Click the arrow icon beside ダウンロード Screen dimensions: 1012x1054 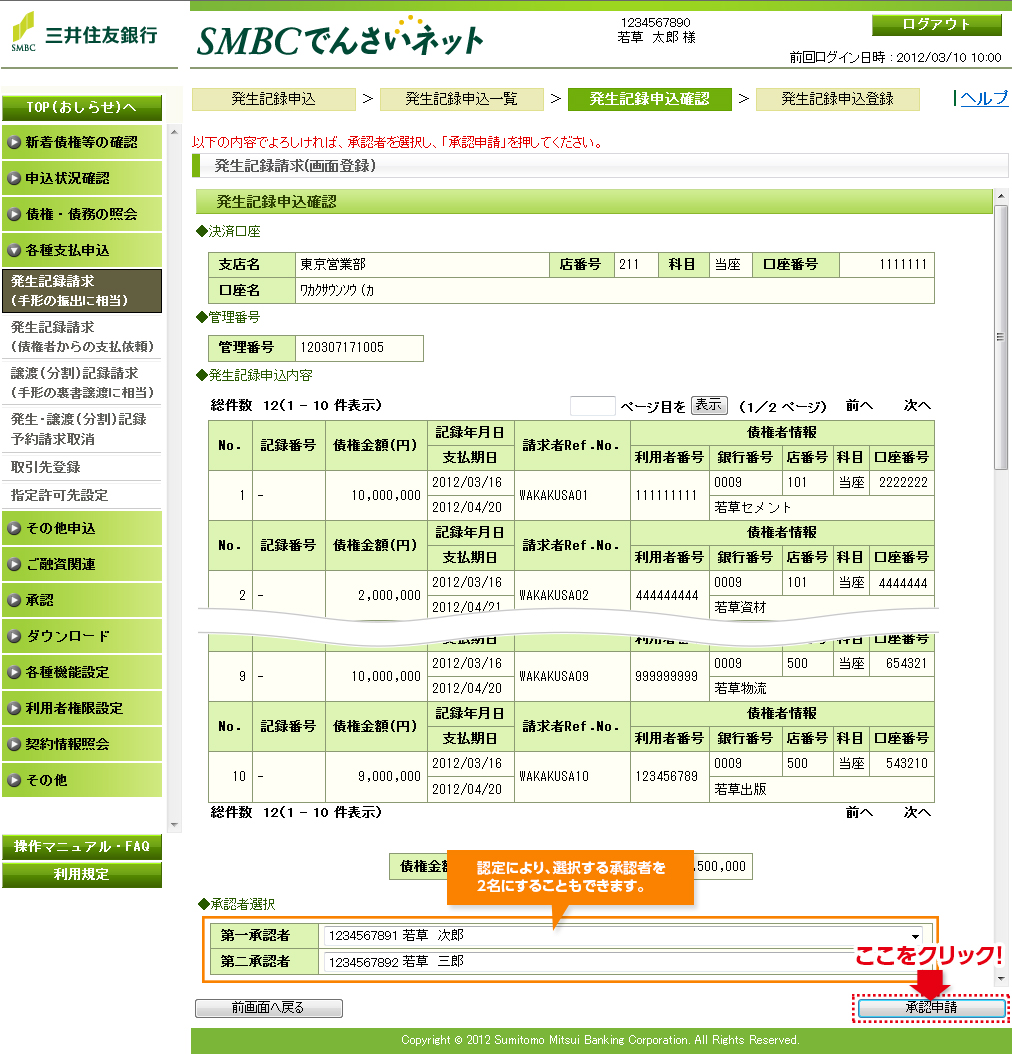click(14, 636)
